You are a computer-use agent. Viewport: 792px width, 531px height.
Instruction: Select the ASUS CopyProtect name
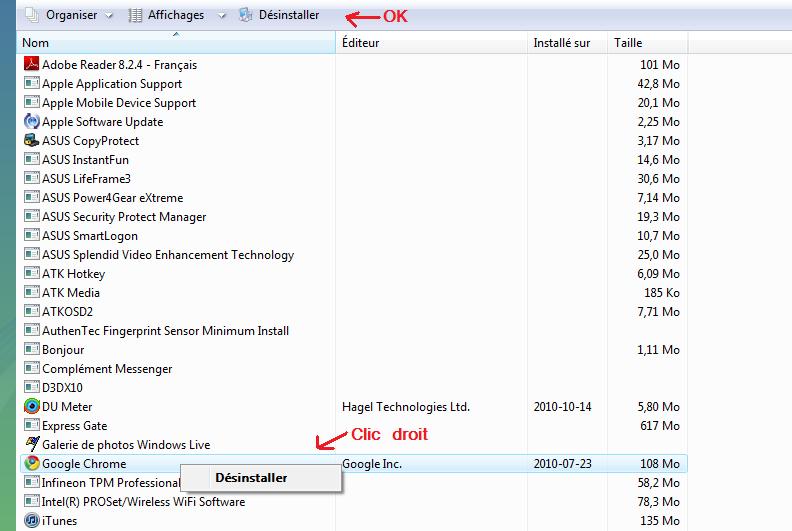(x=90, y=141)
